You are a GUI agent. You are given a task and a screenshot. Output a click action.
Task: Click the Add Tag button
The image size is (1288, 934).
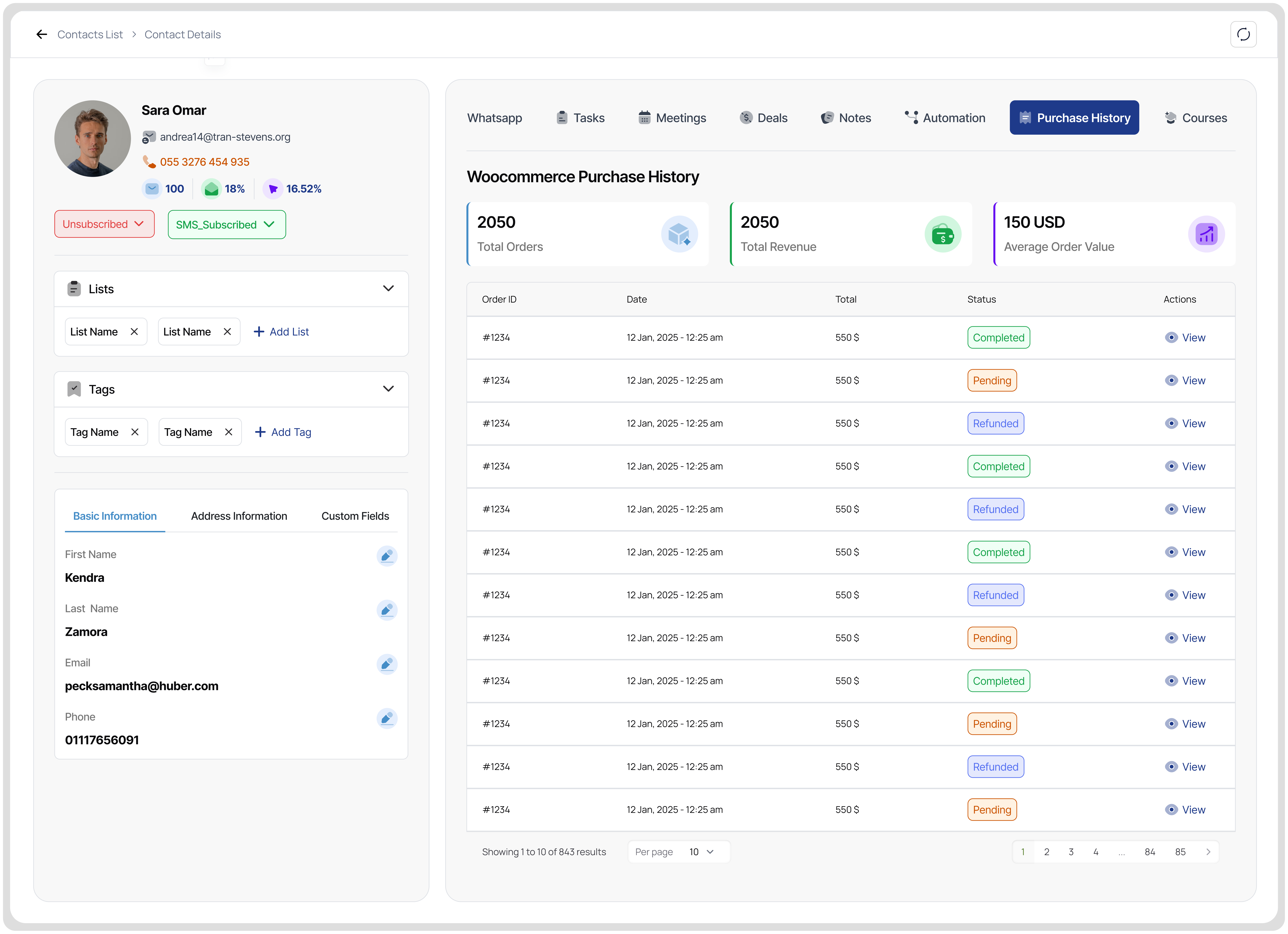[283, 432]
